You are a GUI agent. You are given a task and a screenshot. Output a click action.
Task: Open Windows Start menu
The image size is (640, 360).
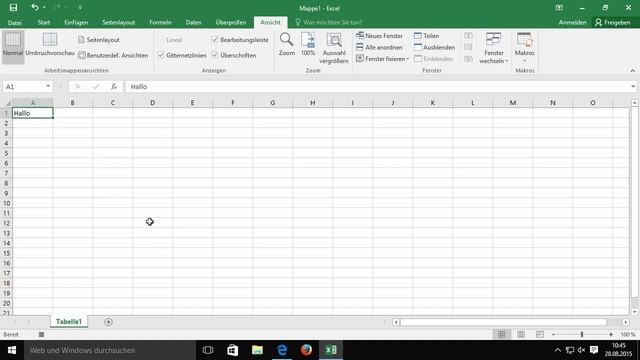coord(12,350)
